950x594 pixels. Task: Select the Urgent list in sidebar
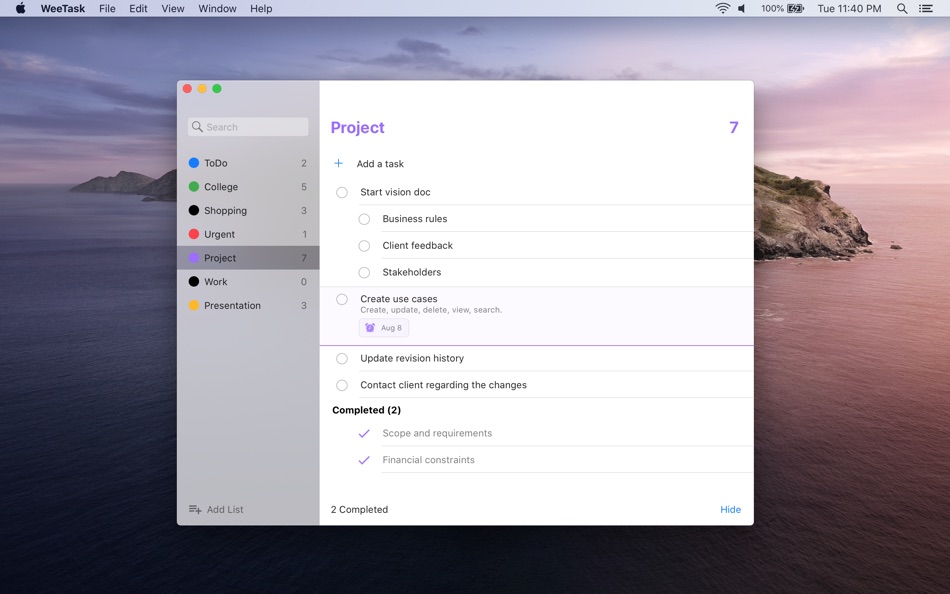click(248, 234)
